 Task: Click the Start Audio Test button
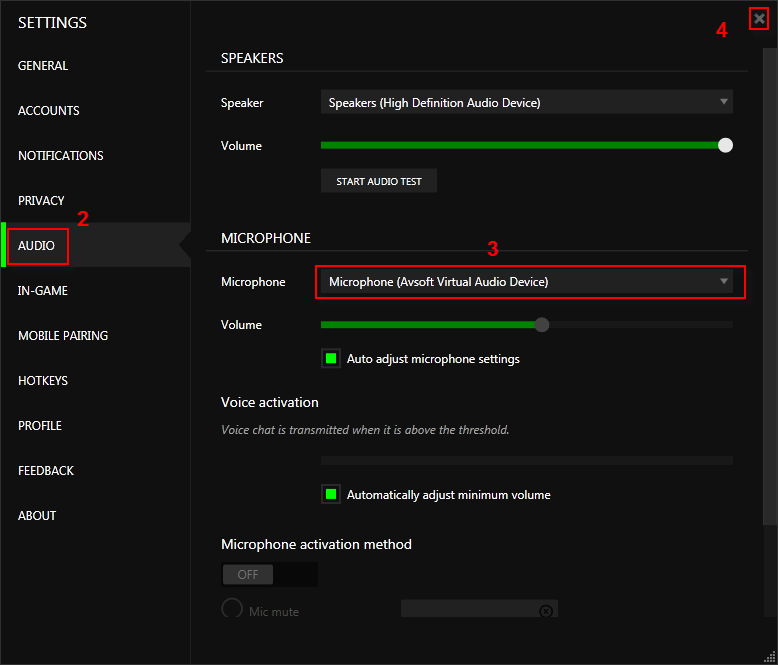click(x=379, y=181)
